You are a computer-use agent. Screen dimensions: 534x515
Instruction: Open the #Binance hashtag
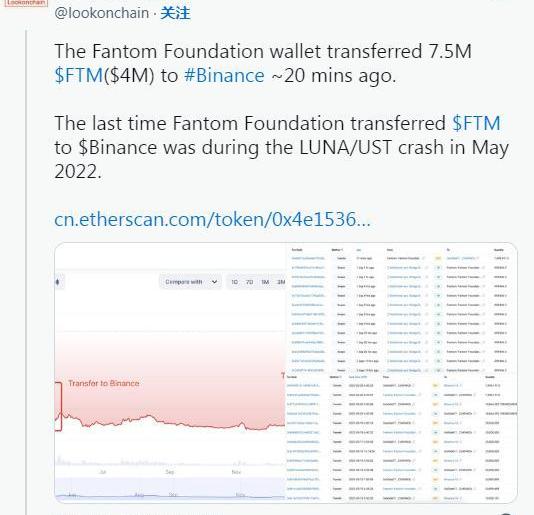coord(224,75)
